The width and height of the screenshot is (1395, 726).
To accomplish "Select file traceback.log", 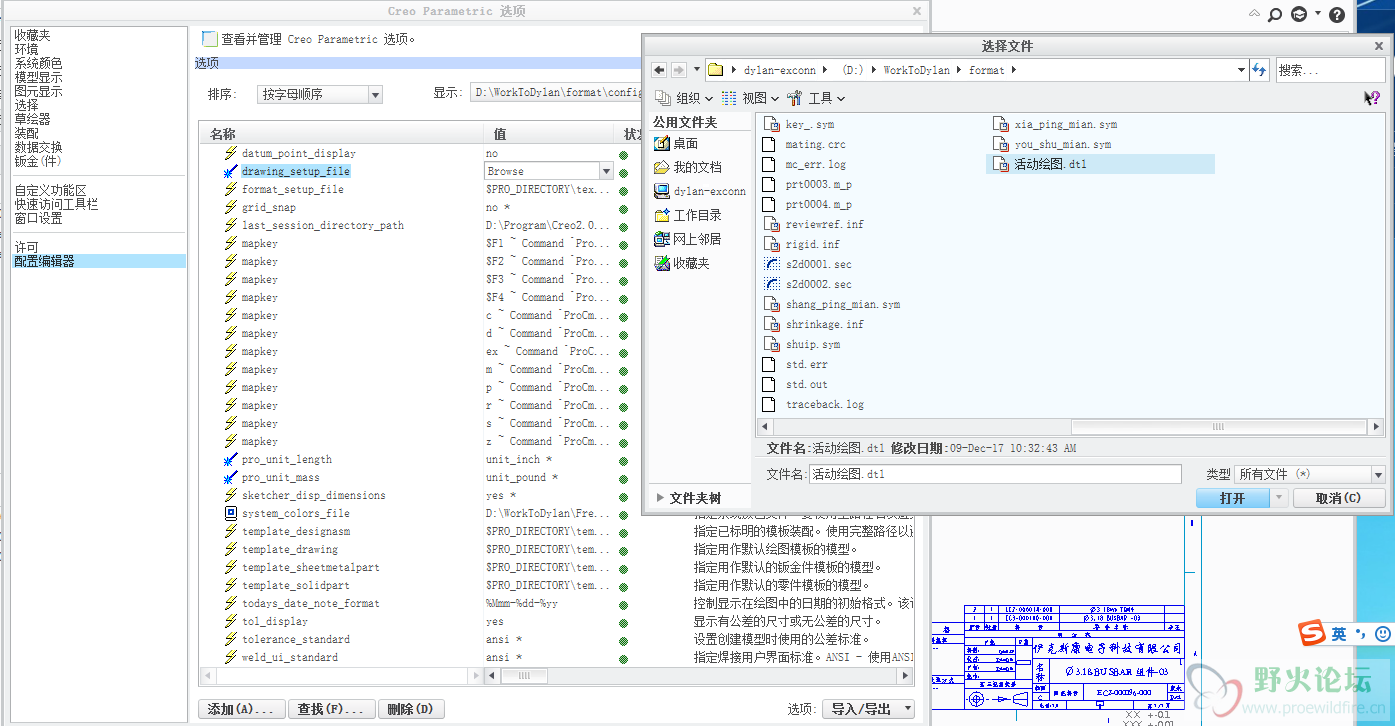I will pos(812,404).
